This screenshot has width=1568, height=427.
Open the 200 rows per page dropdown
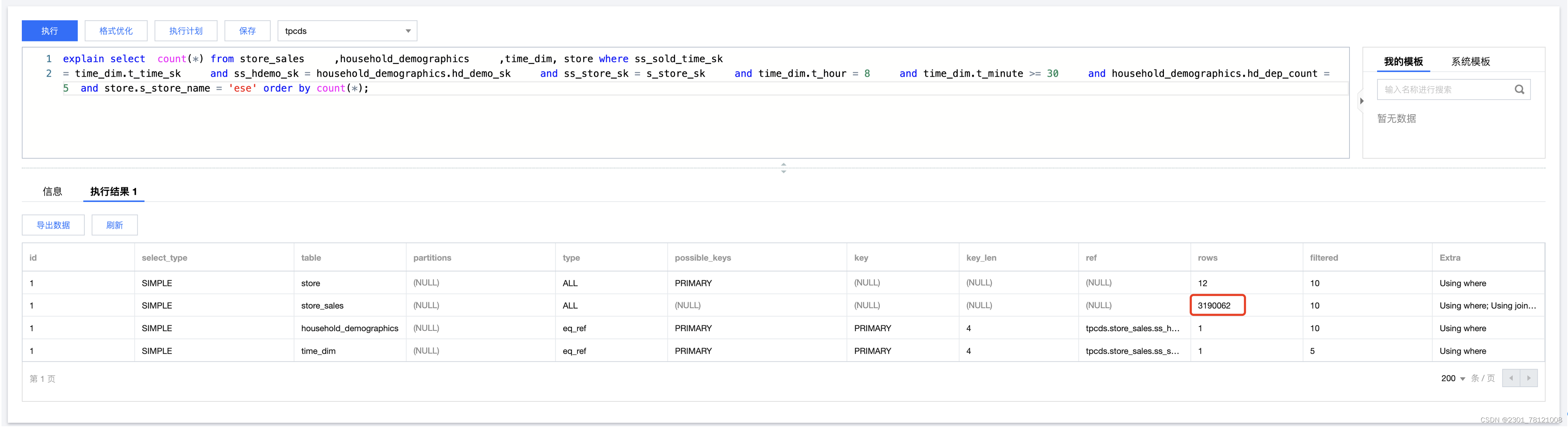pos(1453,378)
